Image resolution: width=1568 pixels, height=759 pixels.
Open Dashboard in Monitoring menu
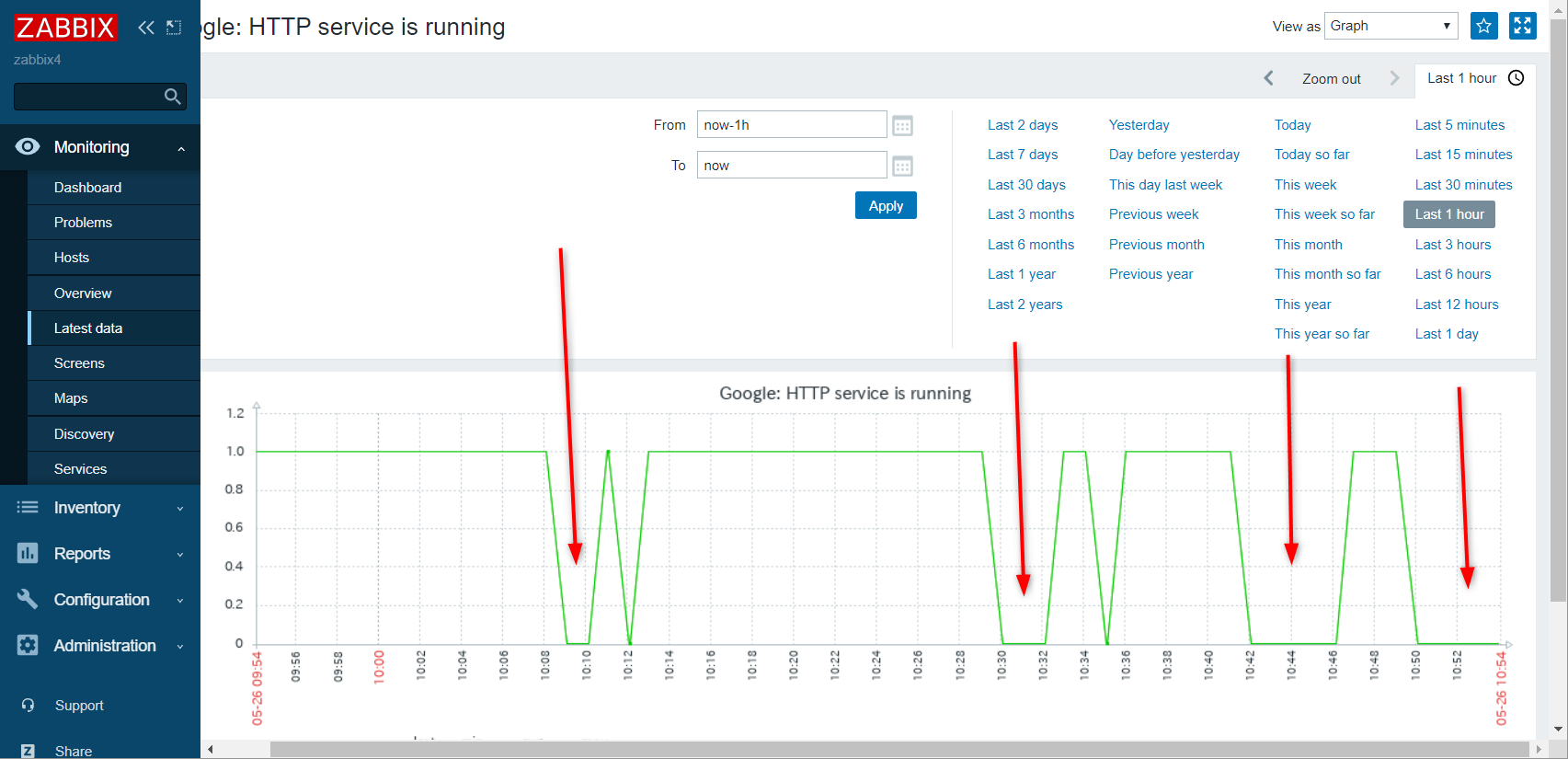tap(114, 188)
